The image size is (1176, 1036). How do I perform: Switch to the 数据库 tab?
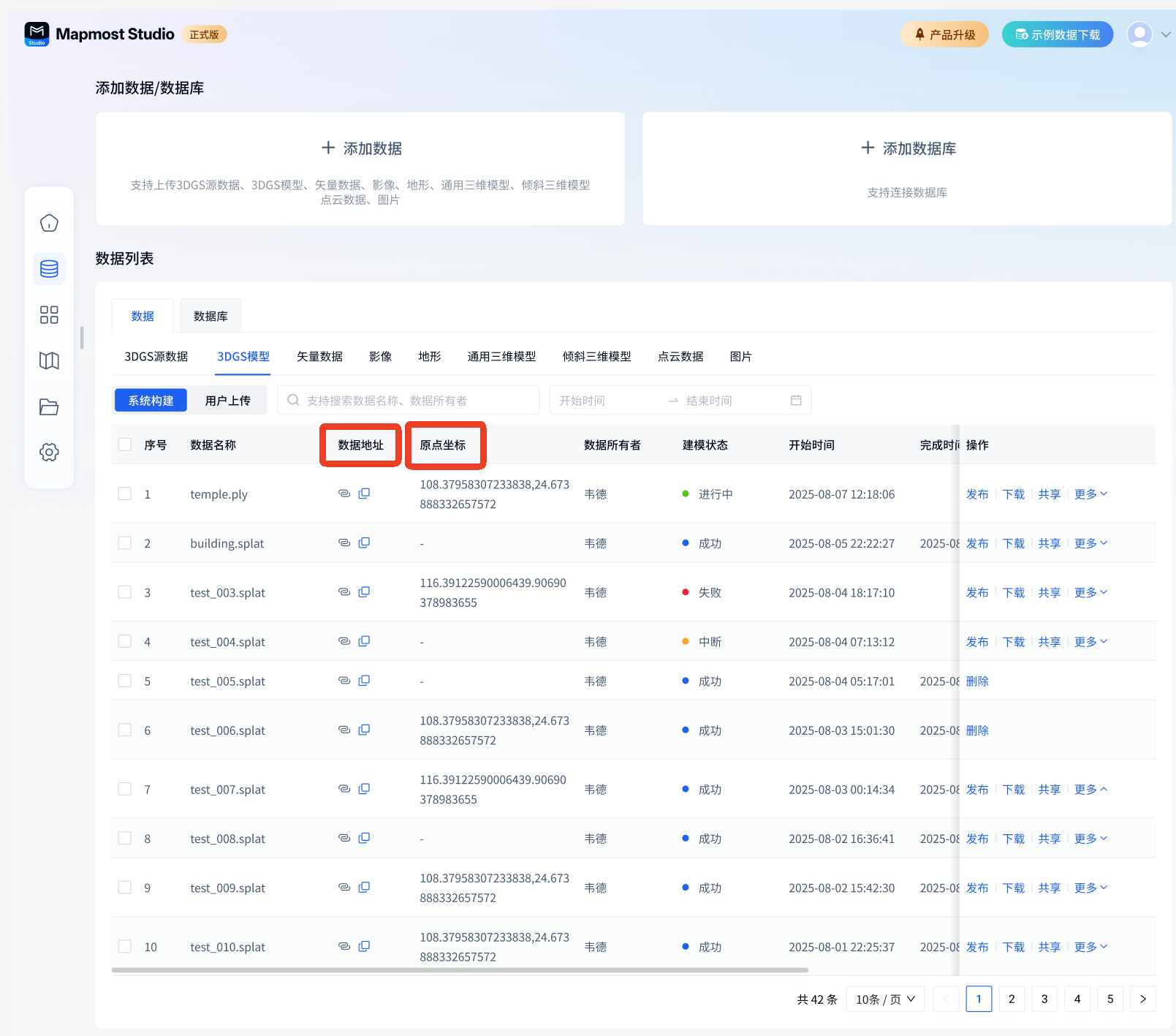(x=210, y=316)
